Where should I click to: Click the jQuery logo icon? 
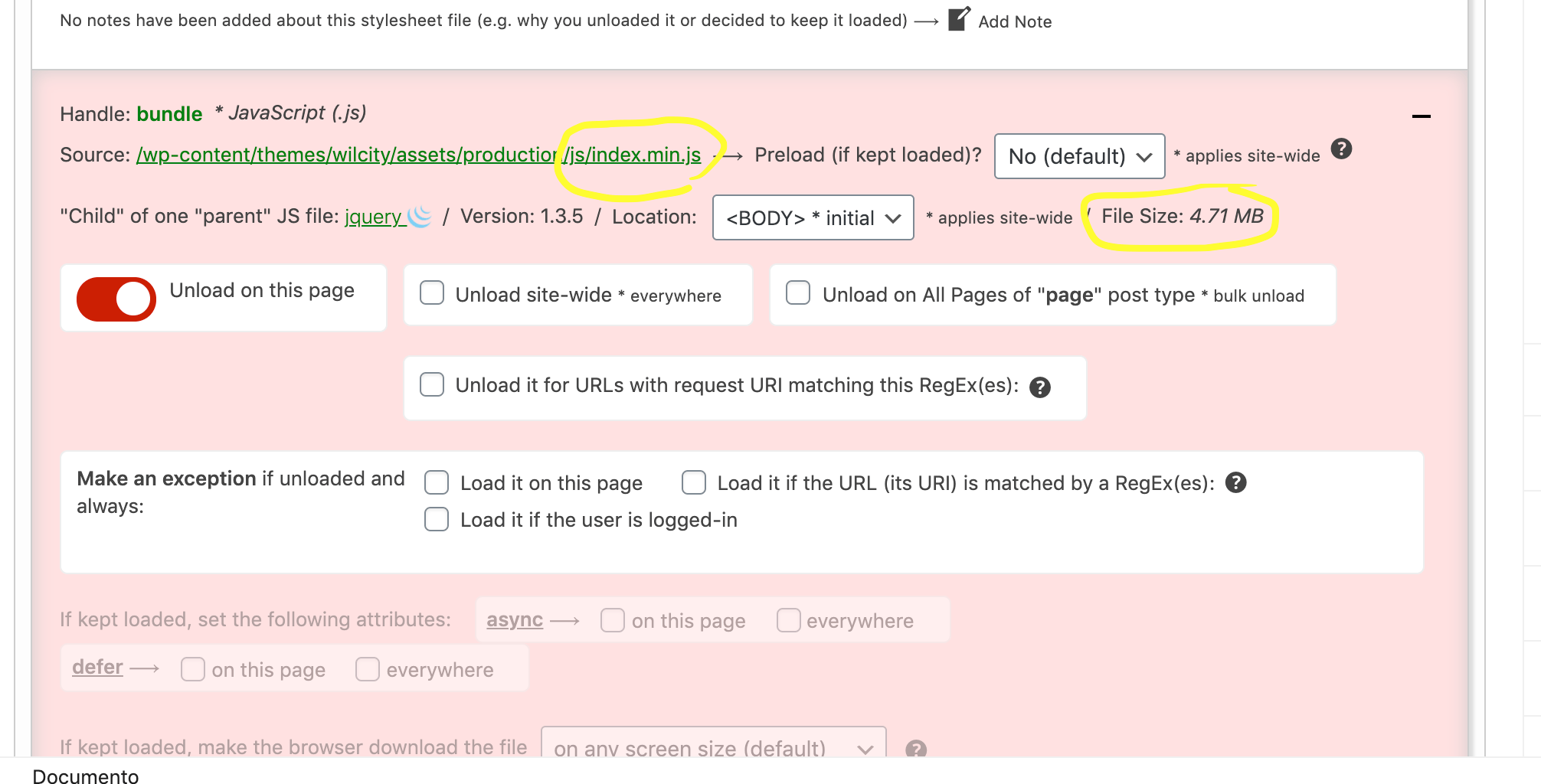click(x=420, y=217)
